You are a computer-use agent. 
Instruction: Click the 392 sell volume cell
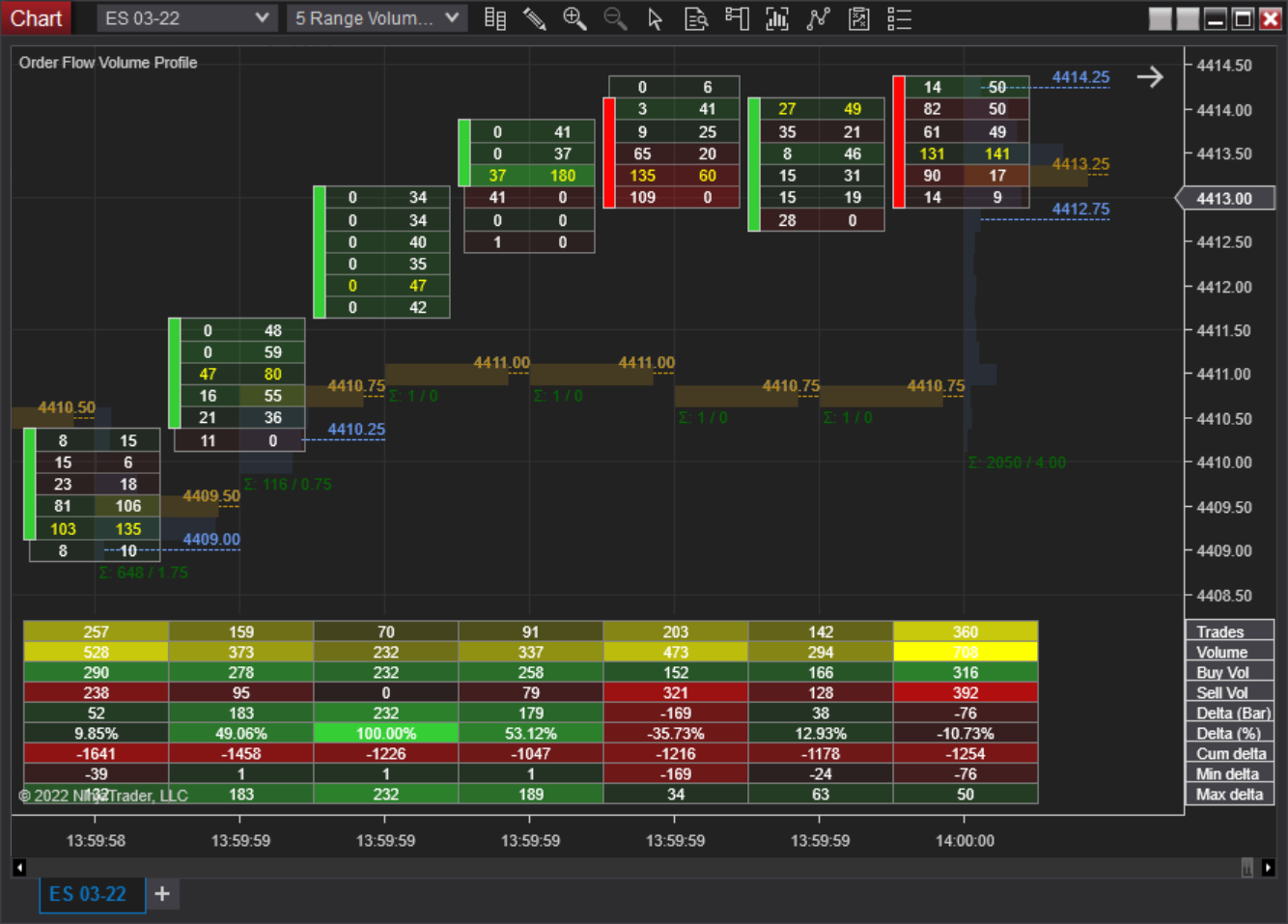[x=966, y=692]
